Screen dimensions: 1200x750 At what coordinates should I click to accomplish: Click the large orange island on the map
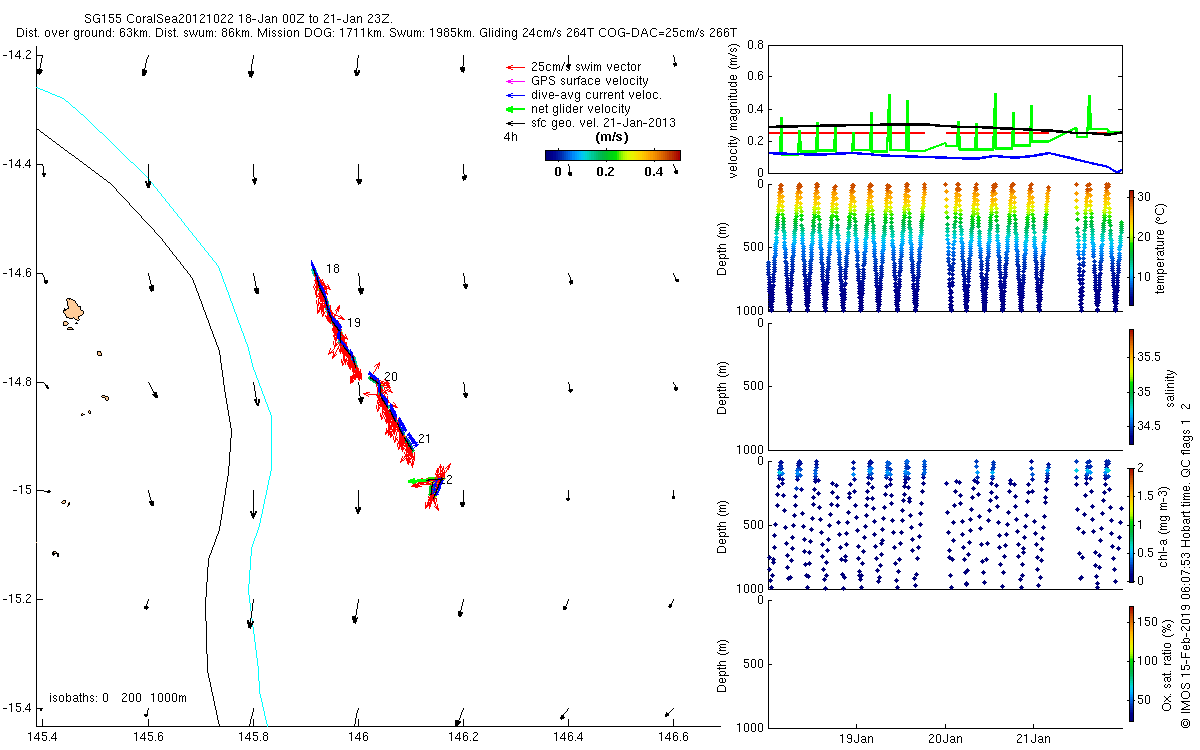pyautogui.click(x=73, y=310)
